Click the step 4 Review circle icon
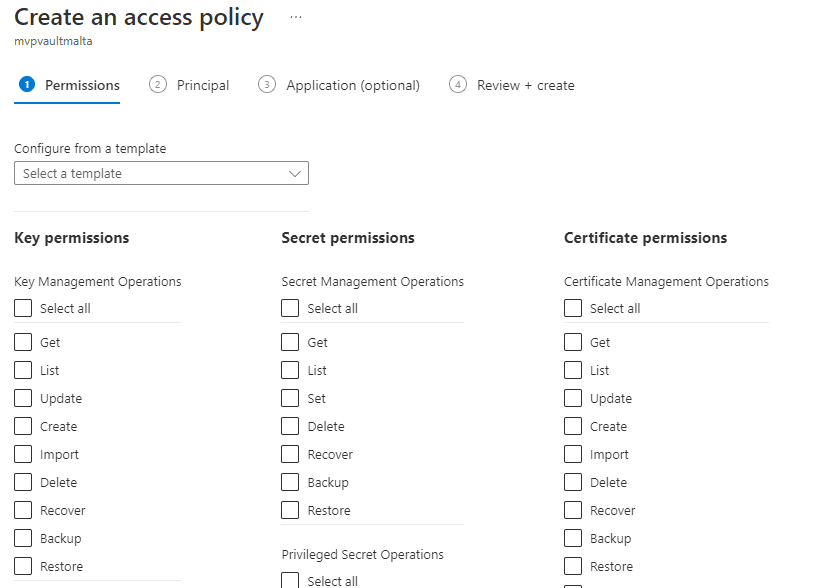 (x=458, y=85)
